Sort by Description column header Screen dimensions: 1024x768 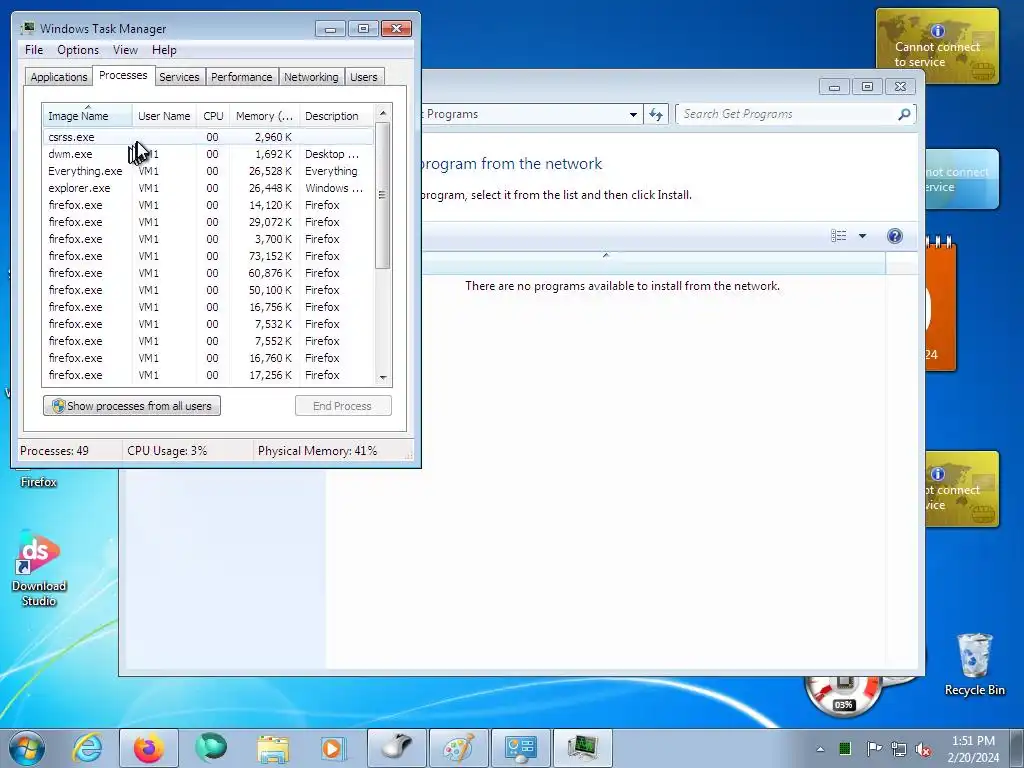[x=336, y=116]
